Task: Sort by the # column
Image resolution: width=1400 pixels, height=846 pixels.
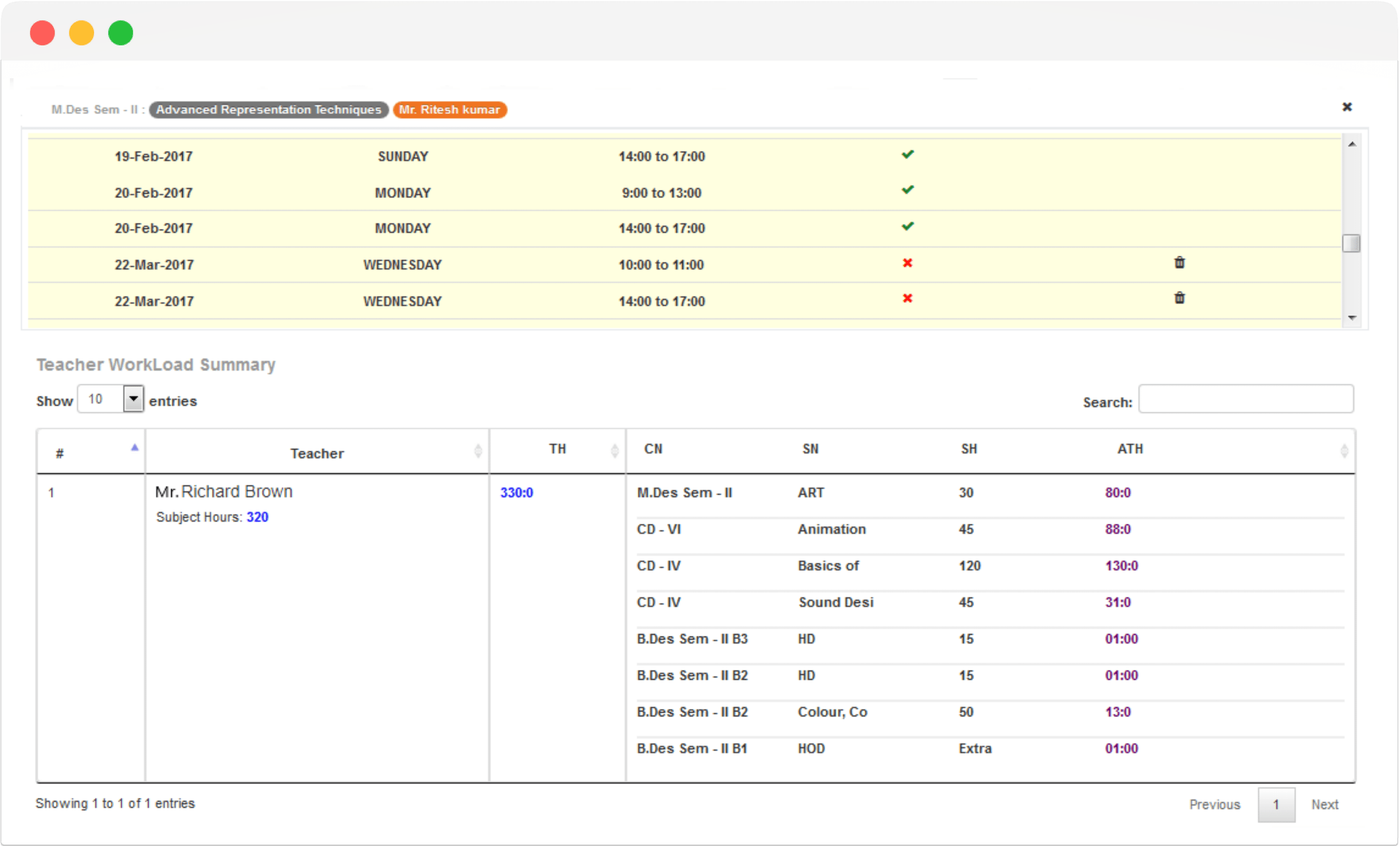Action: pos(91,452)
